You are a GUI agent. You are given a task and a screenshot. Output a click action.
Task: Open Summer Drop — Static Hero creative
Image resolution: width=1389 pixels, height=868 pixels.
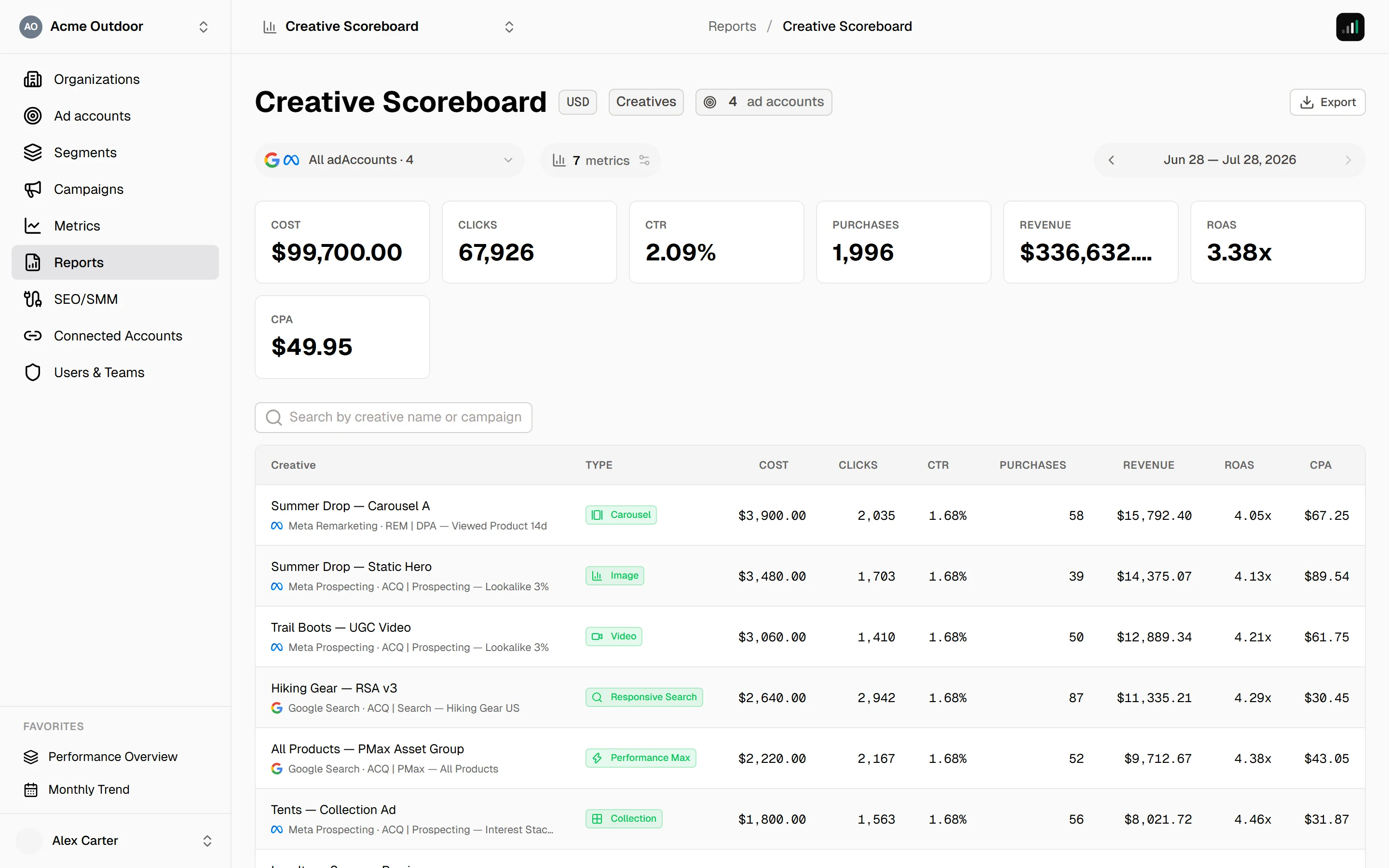[351, 567]
